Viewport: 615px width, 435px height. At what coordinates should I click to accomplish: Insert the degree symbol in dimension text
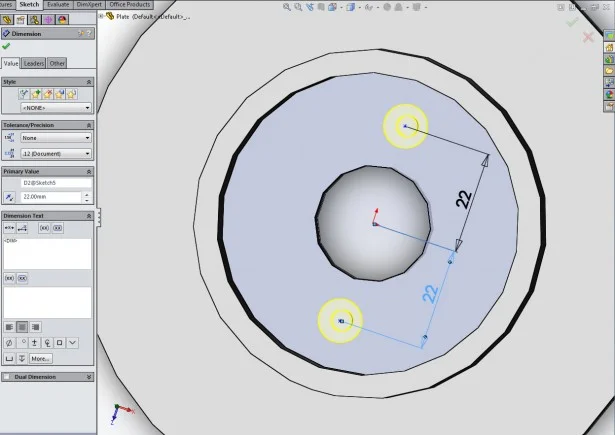click(22, 343)
